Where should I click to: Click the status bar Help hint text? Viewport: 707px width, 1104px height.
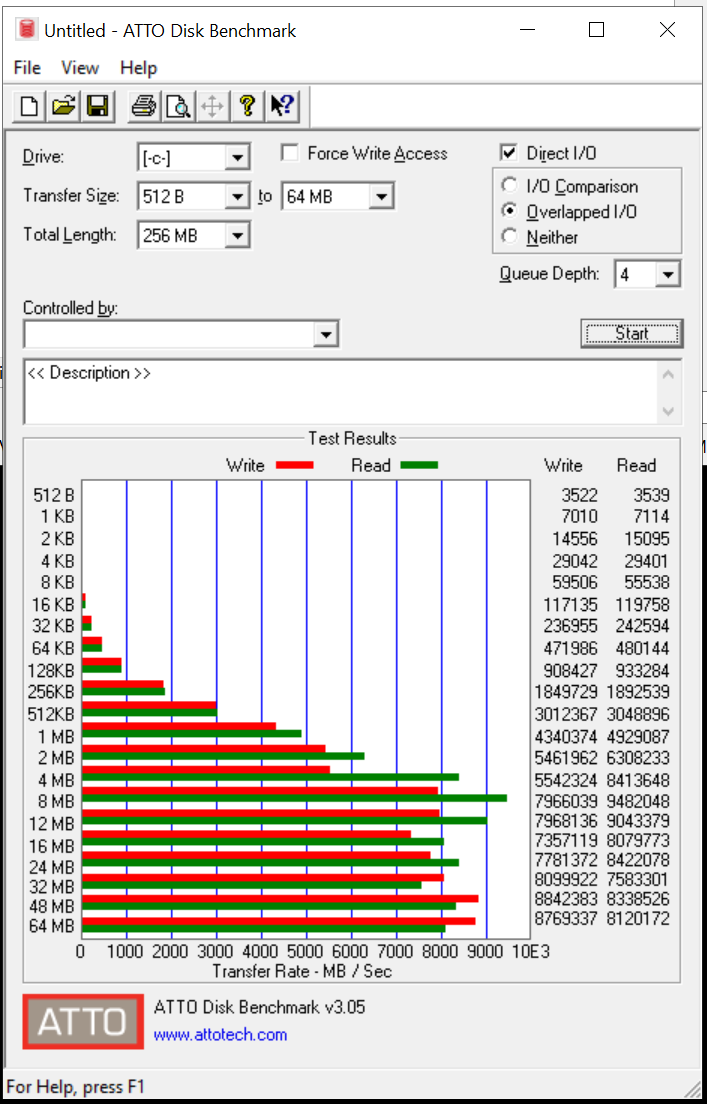click(x=75, y=1087)
